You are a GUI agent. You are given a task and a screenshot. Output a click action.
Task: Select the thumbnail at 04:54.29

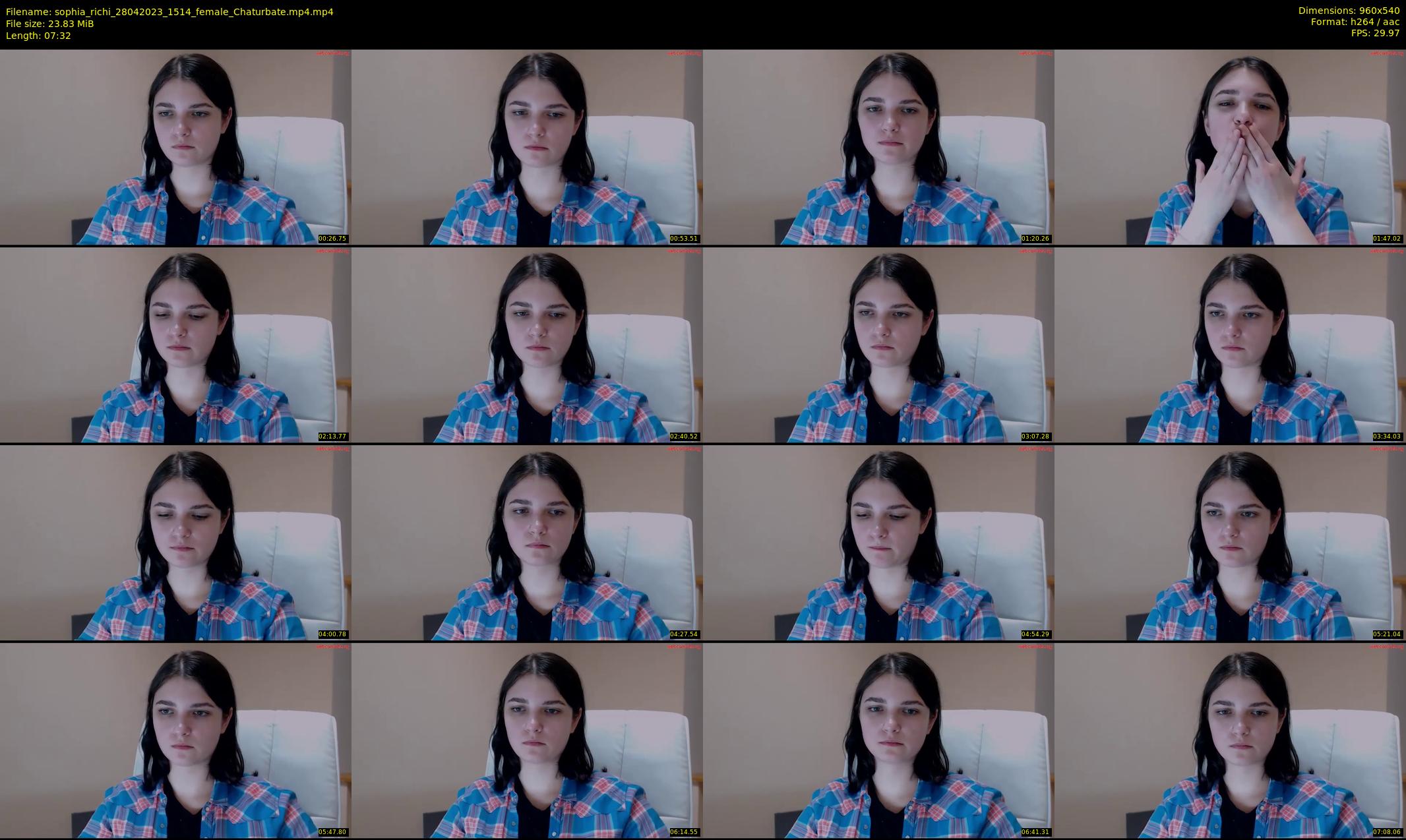[x=878, y=543]
